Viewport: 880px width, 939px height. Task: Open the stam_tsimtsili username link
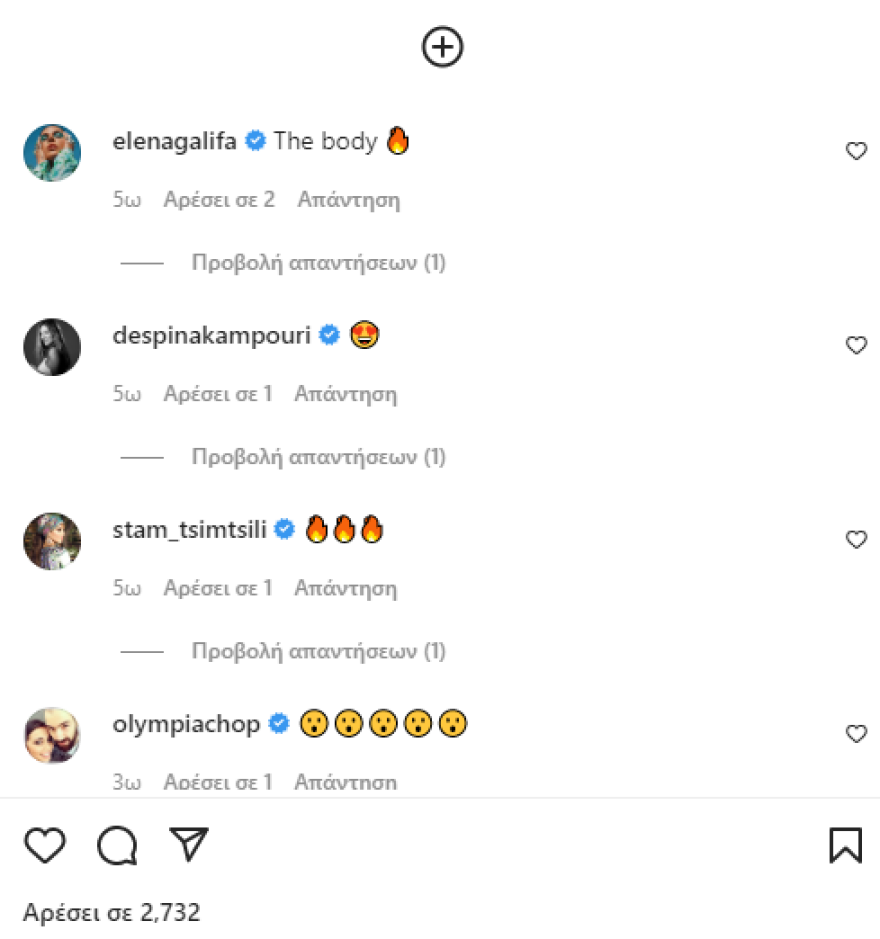(x=190, y=529)
